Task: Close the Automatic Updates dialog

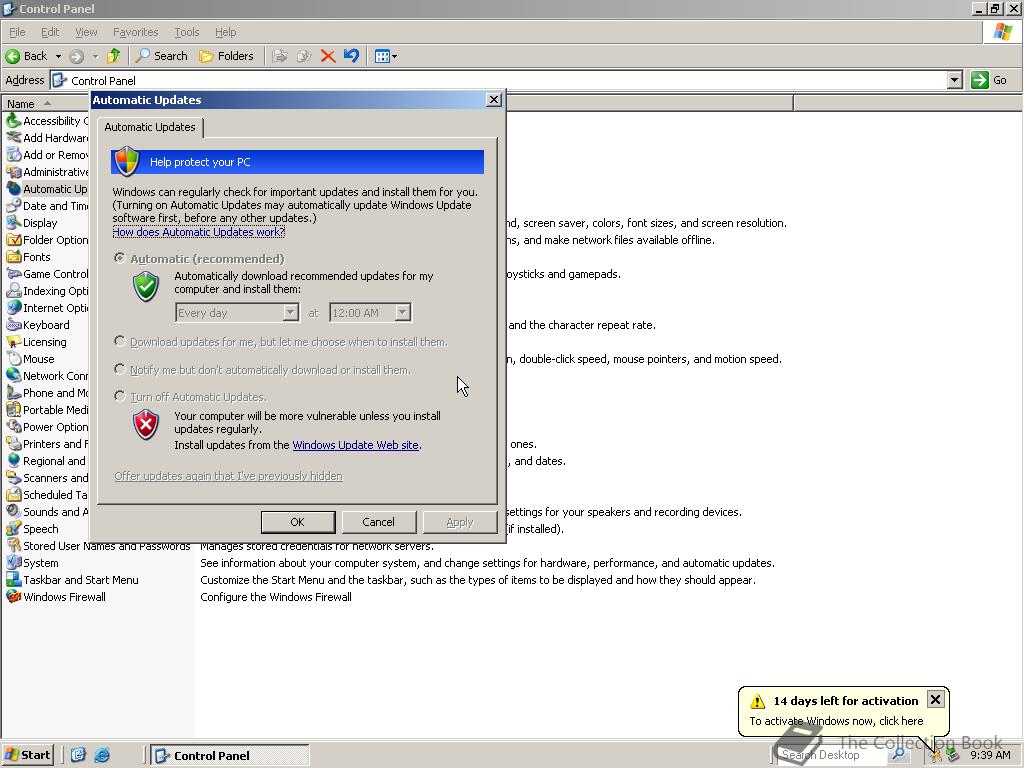Action: tap(494, 99)
